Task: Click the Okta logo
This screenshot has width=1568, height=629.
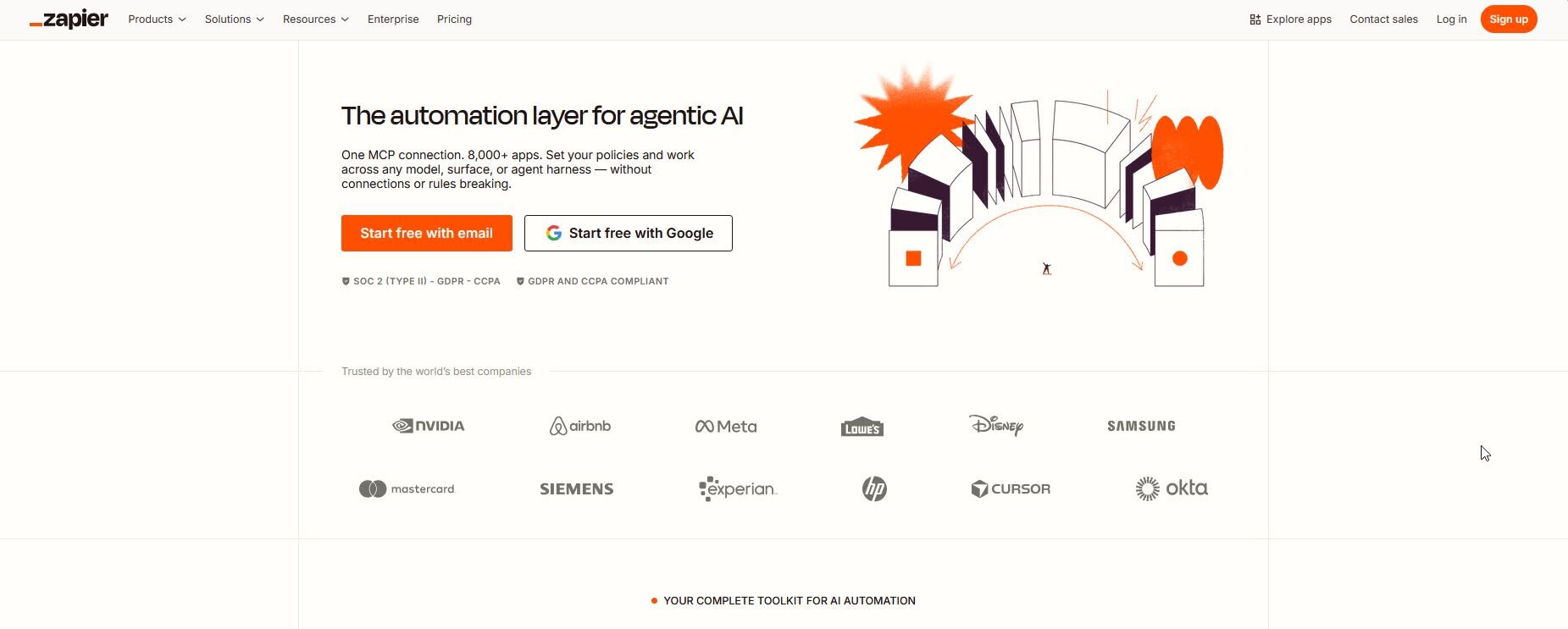Action: [1172, 488]
